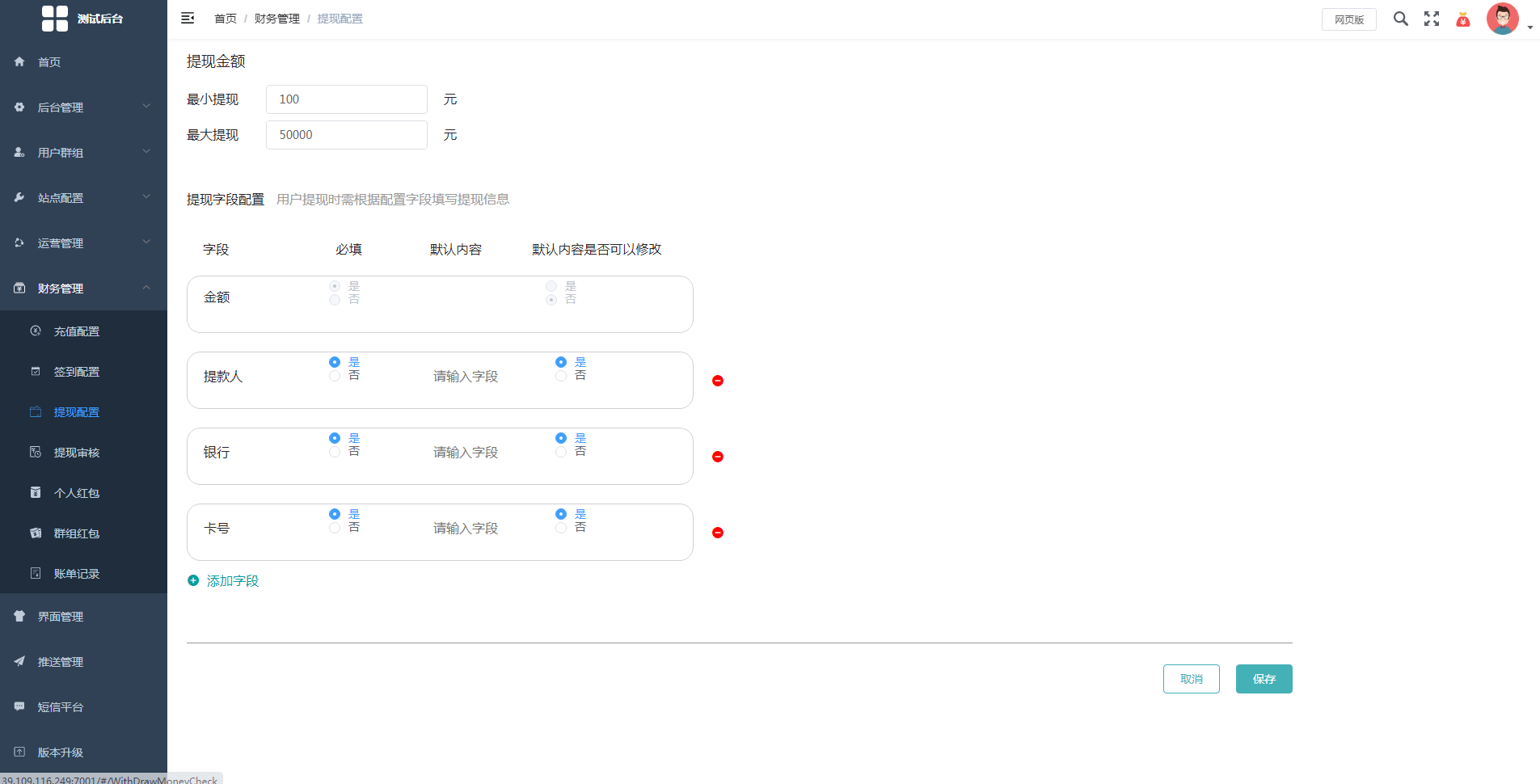Screen dimensions: 1540x784
Task: Open the search magnifier icon
Action: [x=1401, y=19]
